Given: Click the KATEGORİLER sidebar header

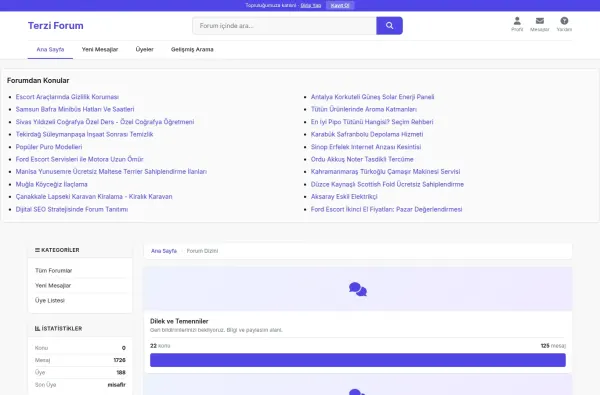Looking at the screenshot, I should (x=57, y=250).
